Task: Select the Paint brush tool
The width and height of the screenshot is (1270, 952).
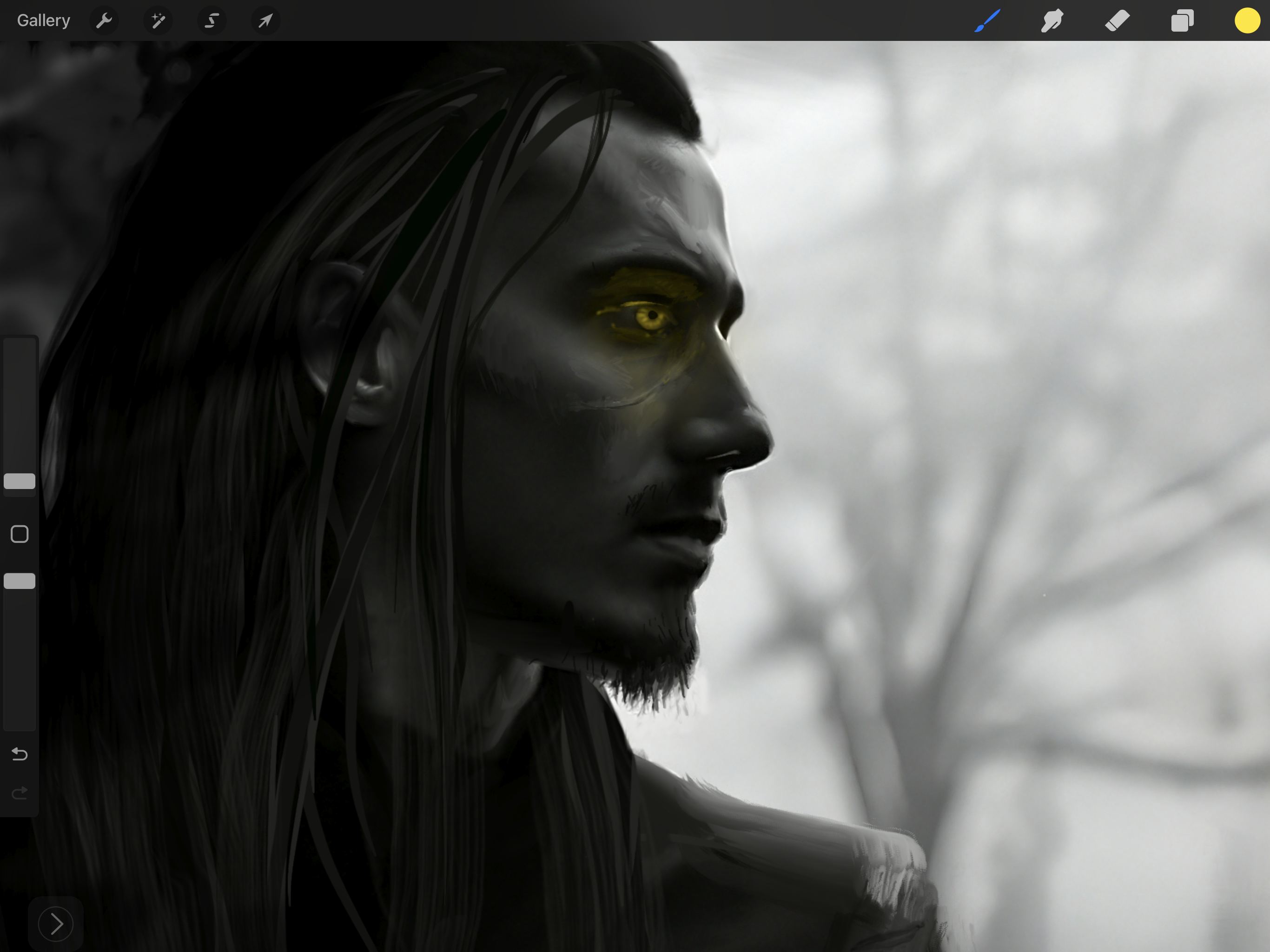Action: (987, 20)
